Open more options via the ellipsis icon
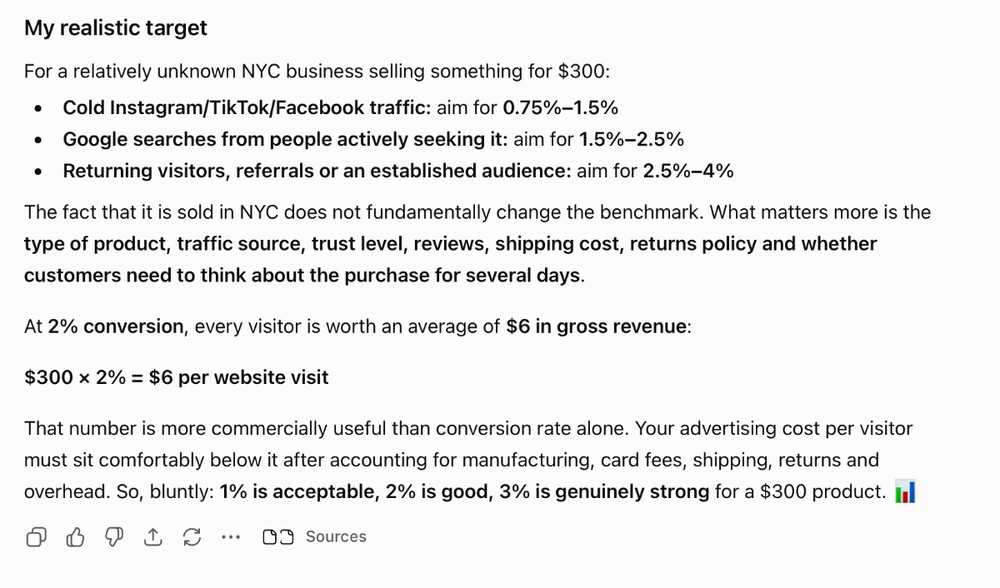The height and width of the screenshot is (588, 1000). coord(231,537)
